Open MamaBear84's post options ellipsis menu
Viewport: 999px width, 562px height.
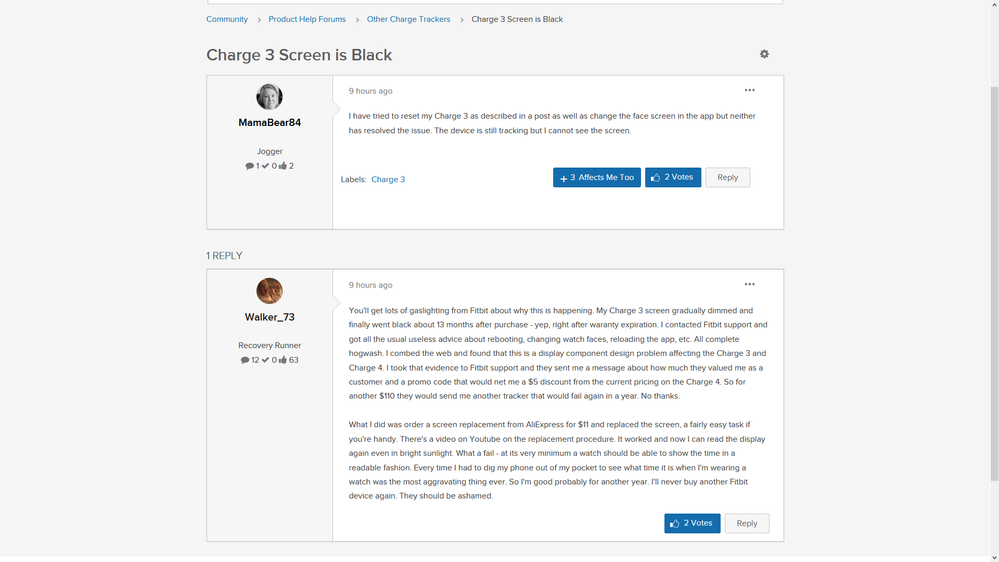pyautogui.click(x=749, y=91)
